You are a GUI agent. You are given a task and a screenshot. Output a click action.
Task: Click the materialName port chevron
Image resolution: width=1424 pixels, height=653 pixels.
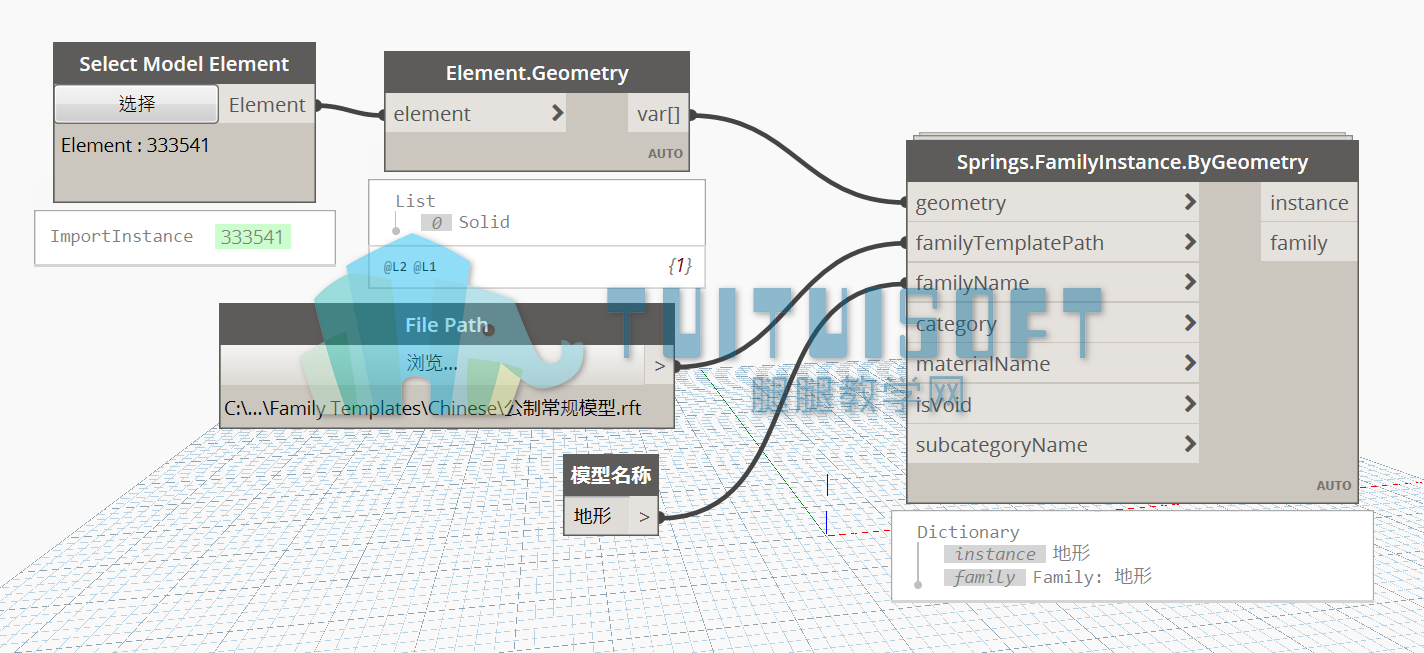pos(1190,363)
